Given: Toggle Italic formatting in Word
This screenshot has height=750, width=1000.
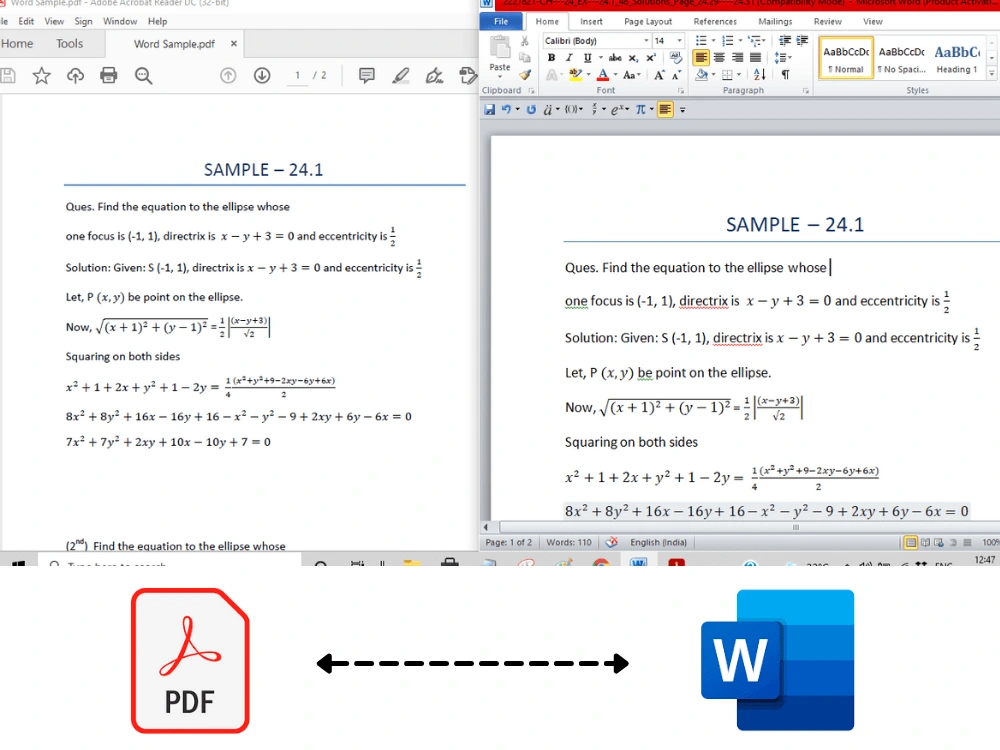Looking at the screenshot, I should click(x=569, y=57).
